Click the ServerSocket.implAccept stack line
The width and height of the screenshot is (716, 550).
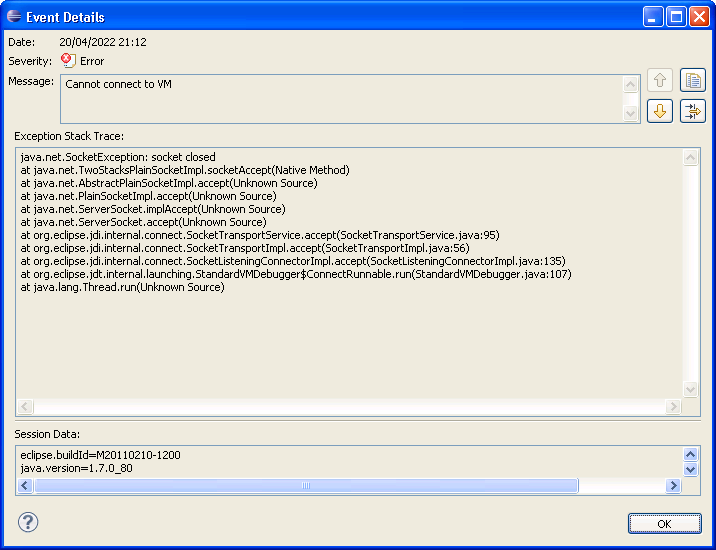click(x=153, y=209)
